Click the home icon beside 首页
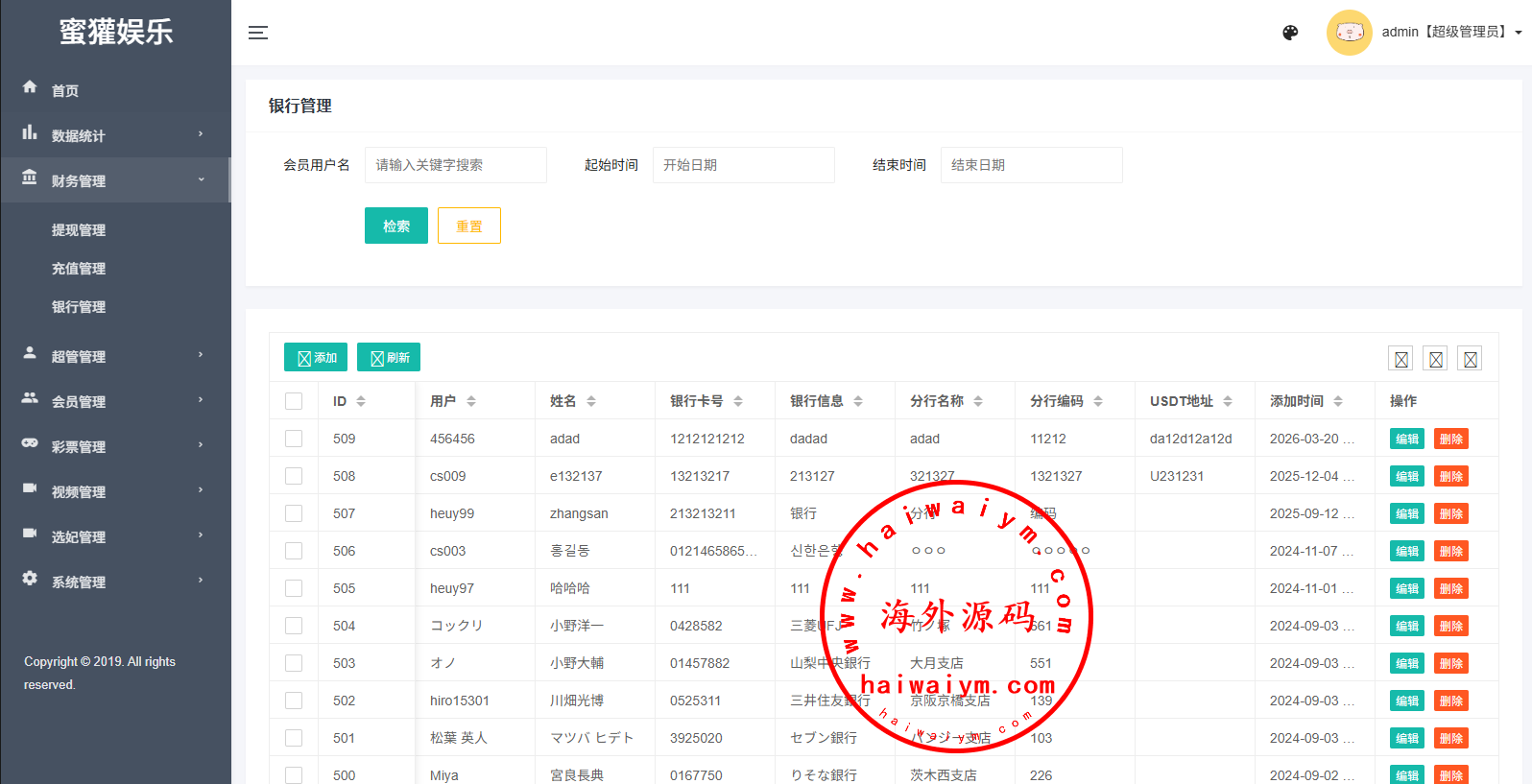The height and width of the screenshot is (784, 1532). 30,87
